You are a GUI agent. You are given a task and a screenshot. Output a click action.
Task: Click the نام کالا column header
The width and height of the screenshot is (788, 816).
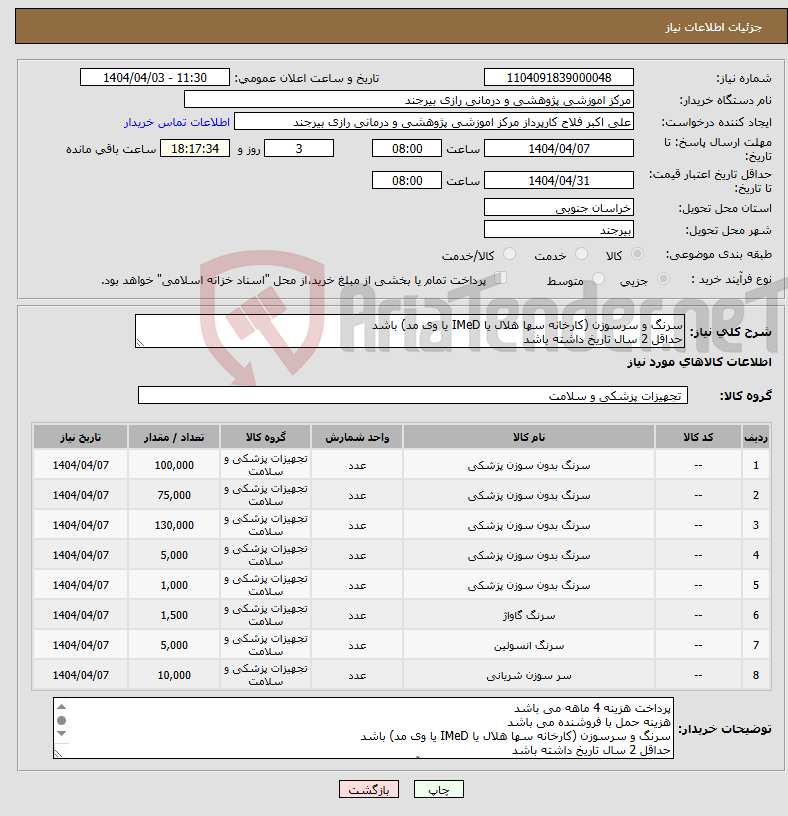pyautogui.click(x=529, y=437)
